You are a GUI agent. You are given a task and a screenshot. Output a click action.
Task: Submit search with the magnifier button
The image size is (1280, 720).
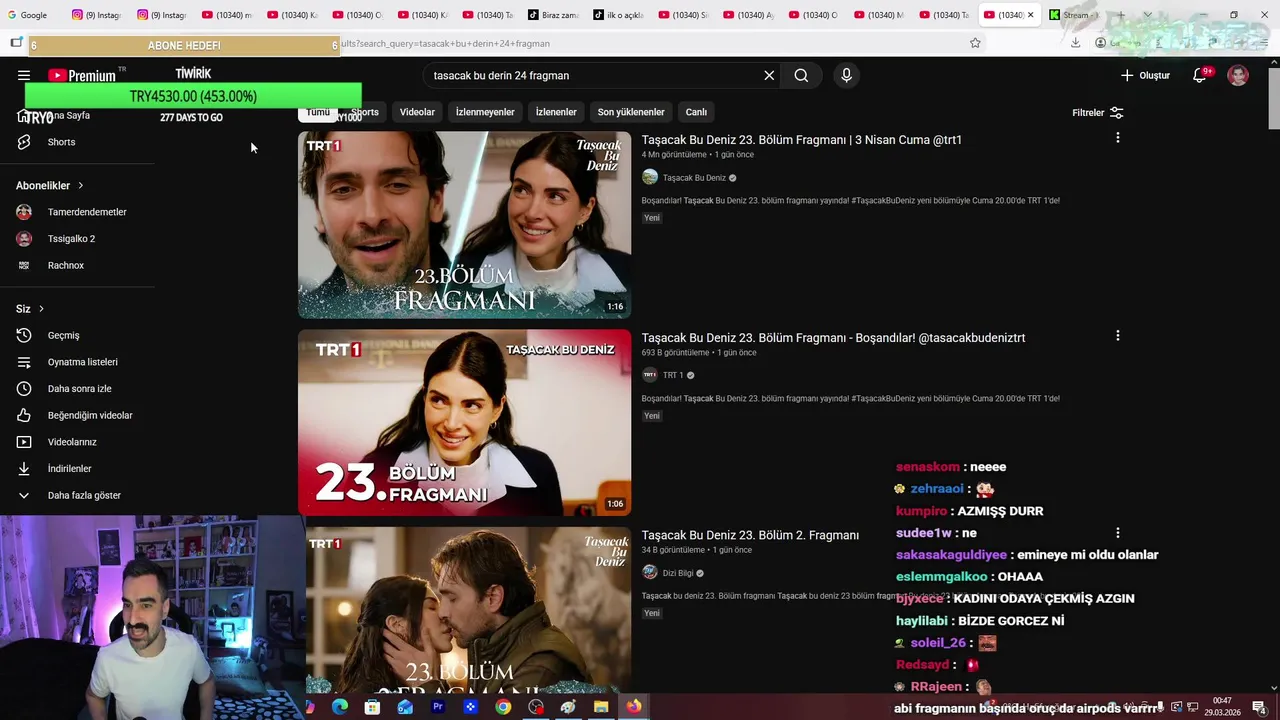(801, 75)
